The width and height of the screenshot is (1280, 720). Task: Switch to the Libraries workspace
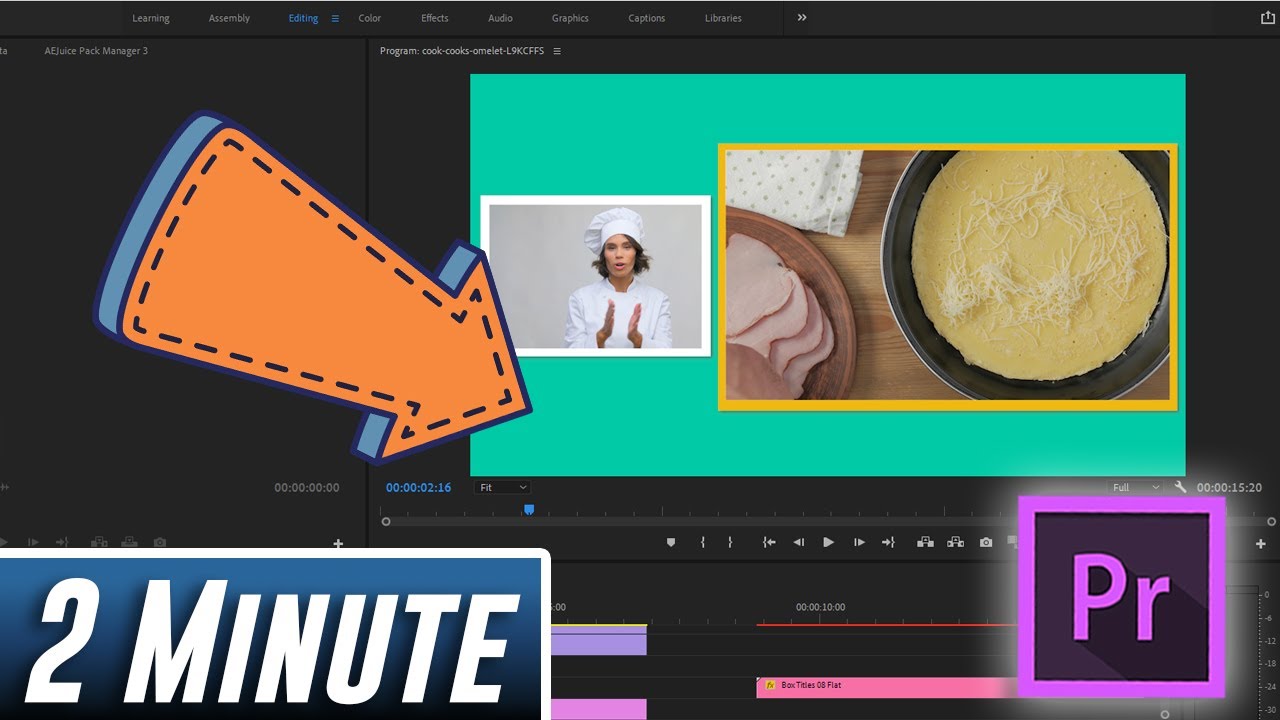click(x=723, y=18)
